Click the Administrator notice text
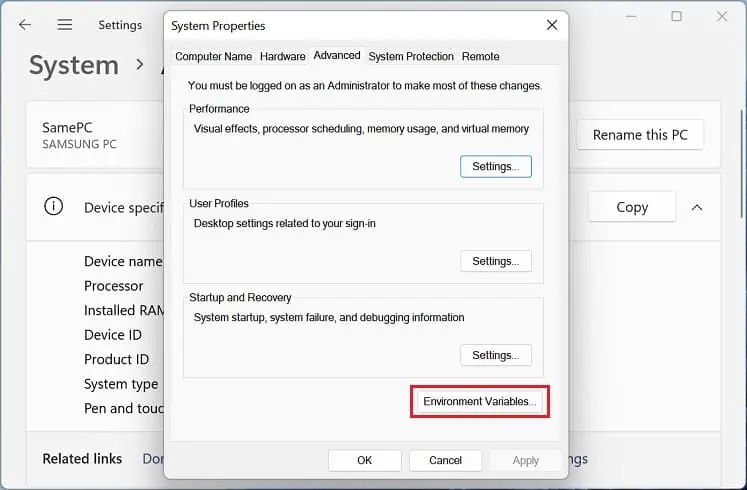Viewport: 747px width, 490px height. tap(365, 86)
